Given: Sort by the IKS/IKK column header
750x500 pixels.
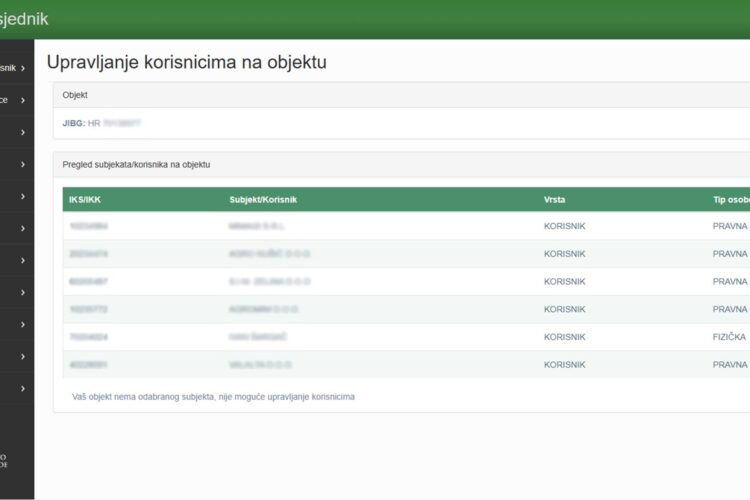Looking at the screenshot, I should (x=85, y=199).
